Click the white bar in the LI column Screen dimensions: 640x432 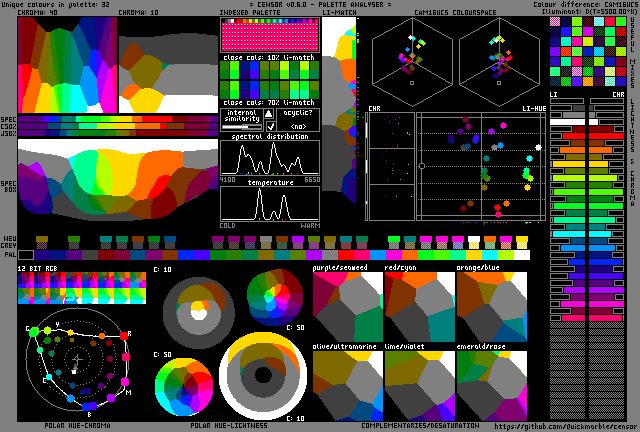click(x=567, y=122)
